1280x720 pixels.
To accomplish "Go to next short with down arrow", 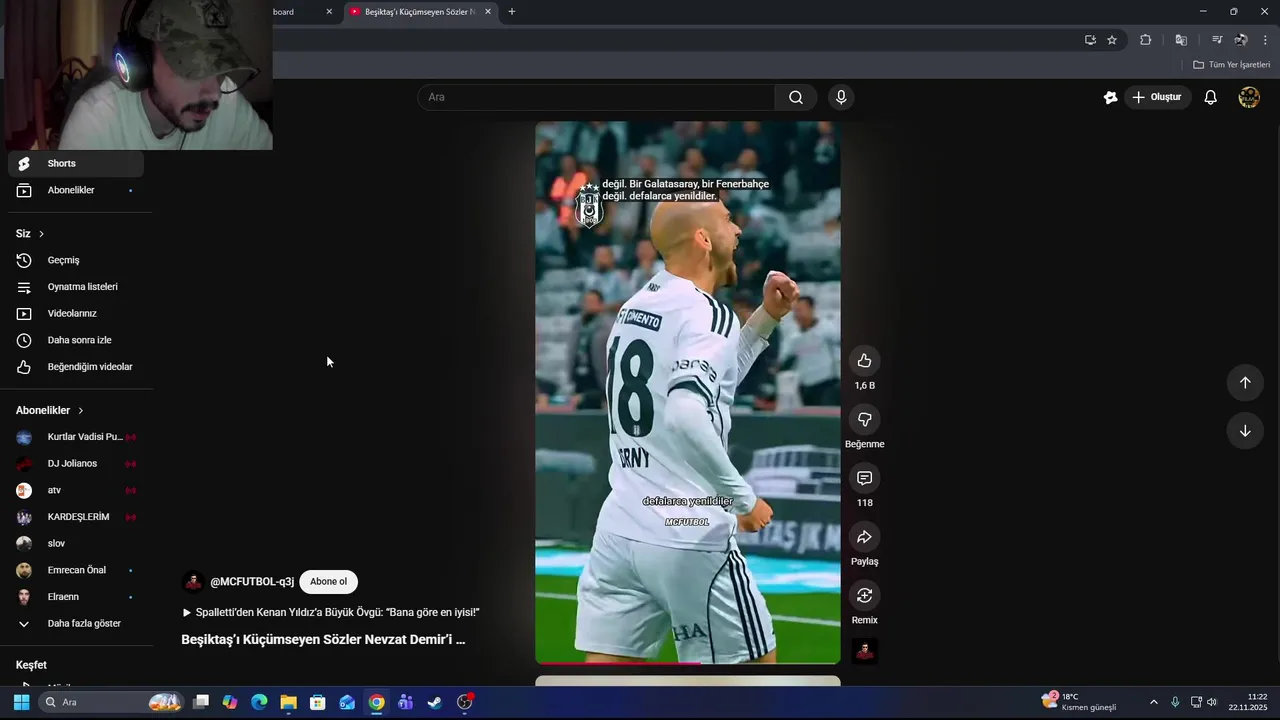I will coord(1245,431).
